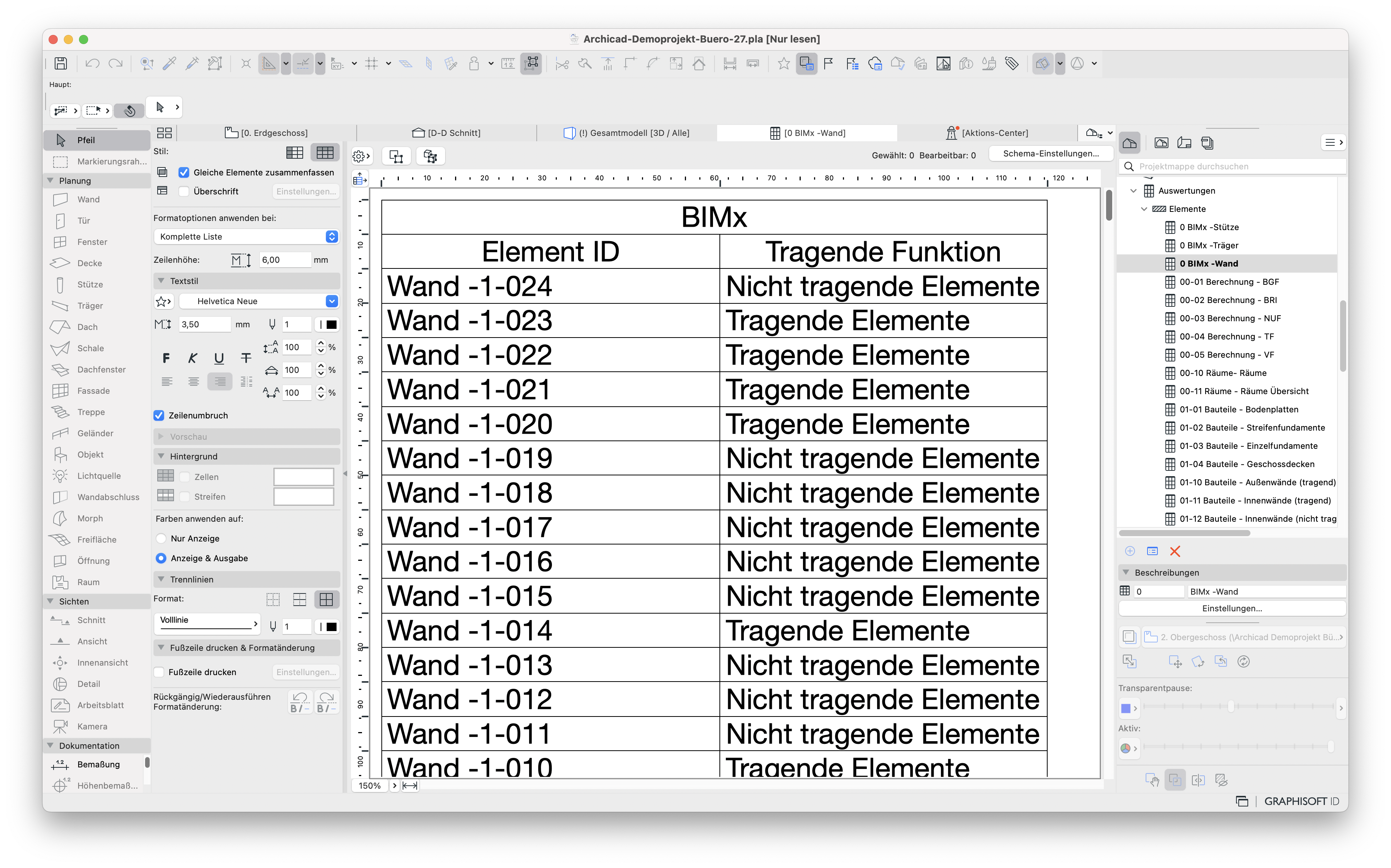
Task: Enable the Zellen background checkbox
Action: (x=185, y=477)
